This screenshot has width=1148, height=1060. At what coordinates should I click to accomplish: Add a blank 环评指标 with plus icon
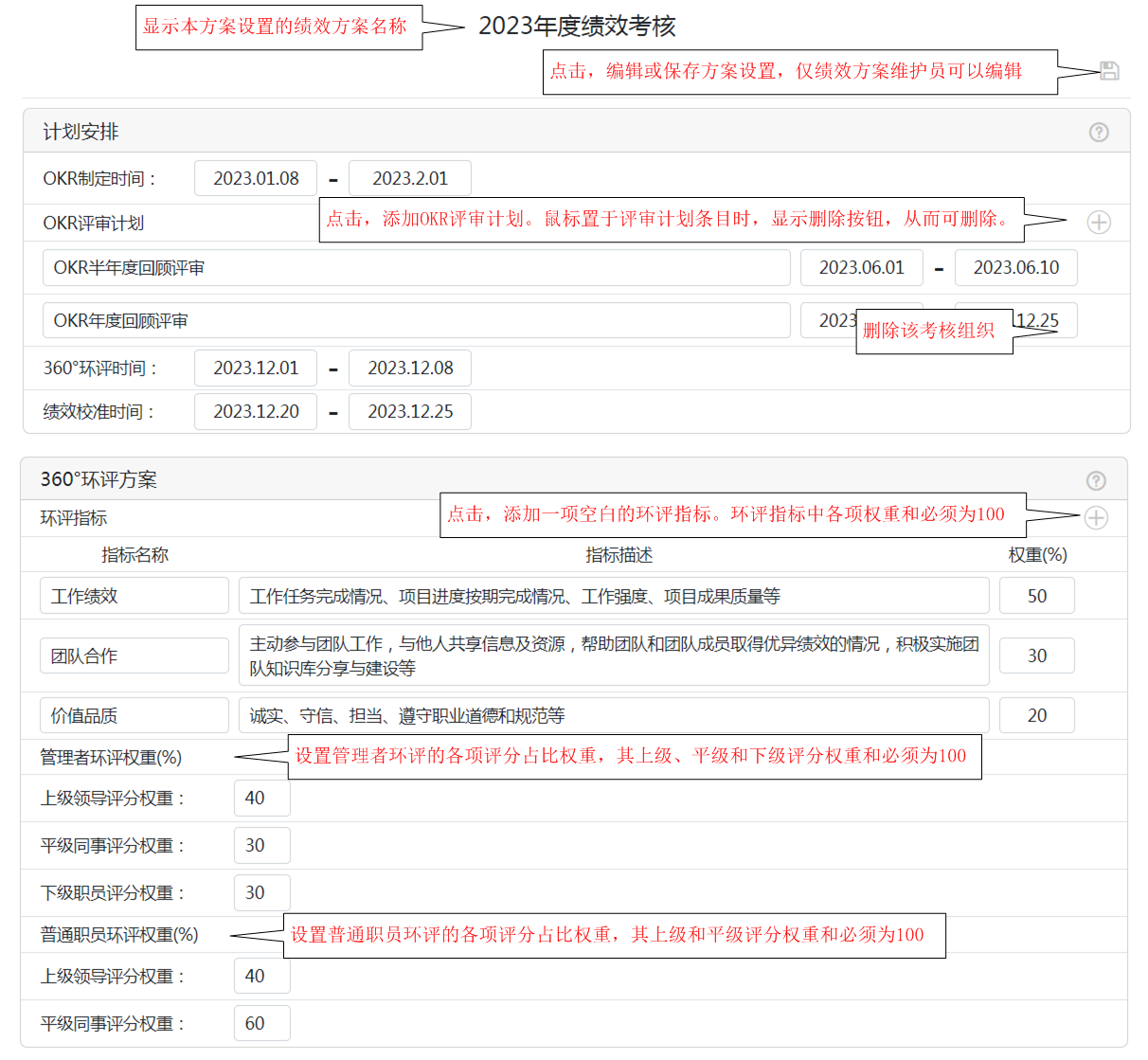tap(1096, 518)
